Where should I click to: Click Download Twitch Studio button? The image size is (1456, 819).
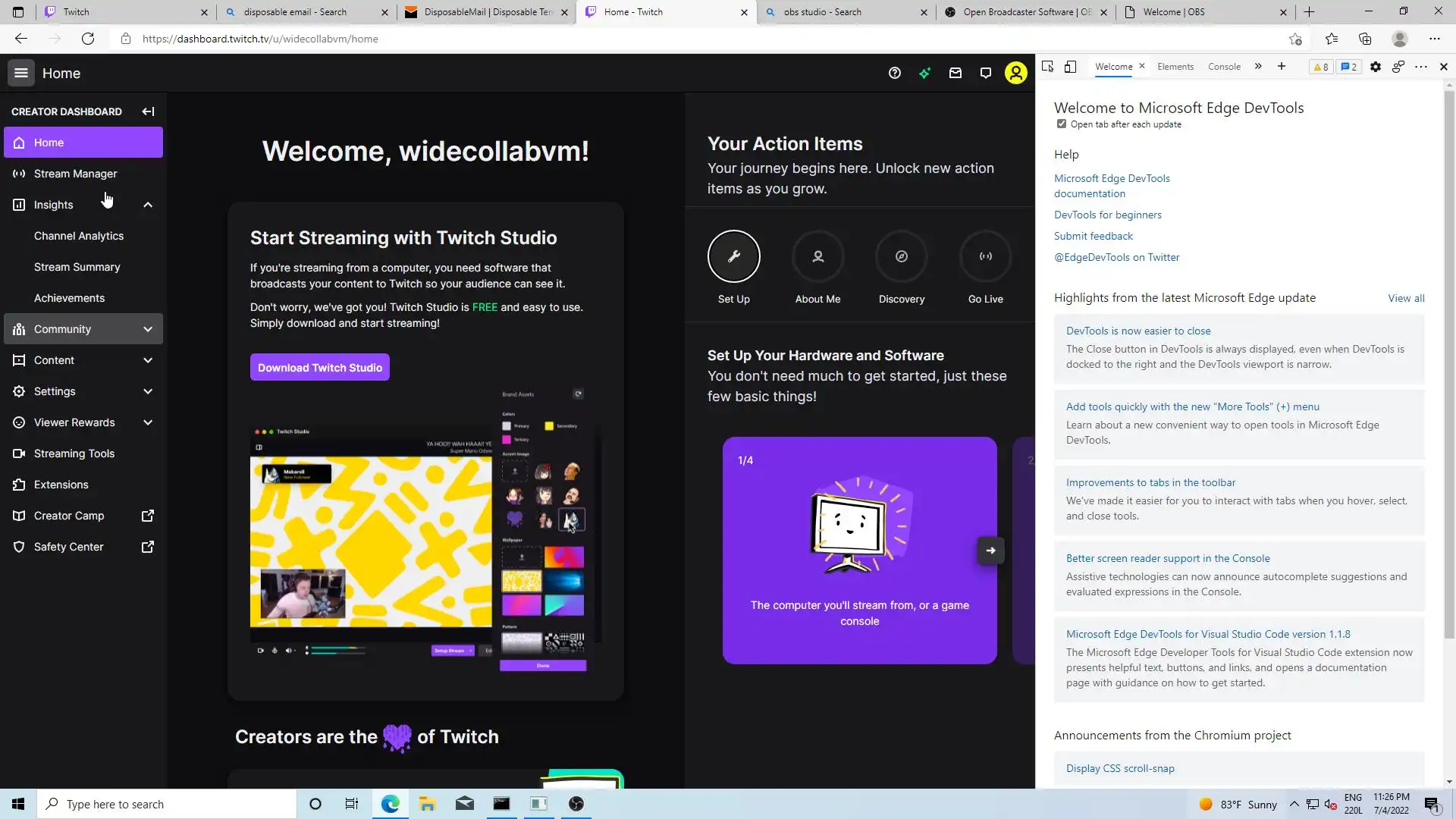pyautogui.click(x=319, y=368)
